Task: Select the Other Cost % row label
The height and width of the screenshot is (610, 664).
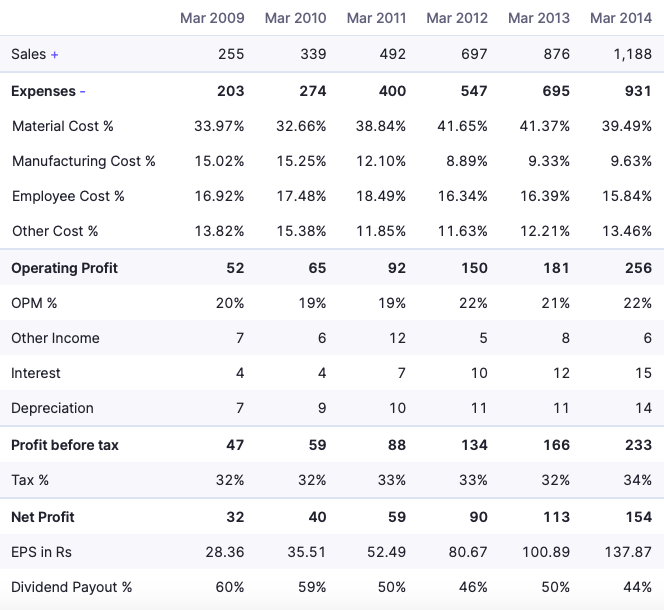Action: tap(55, 231)
